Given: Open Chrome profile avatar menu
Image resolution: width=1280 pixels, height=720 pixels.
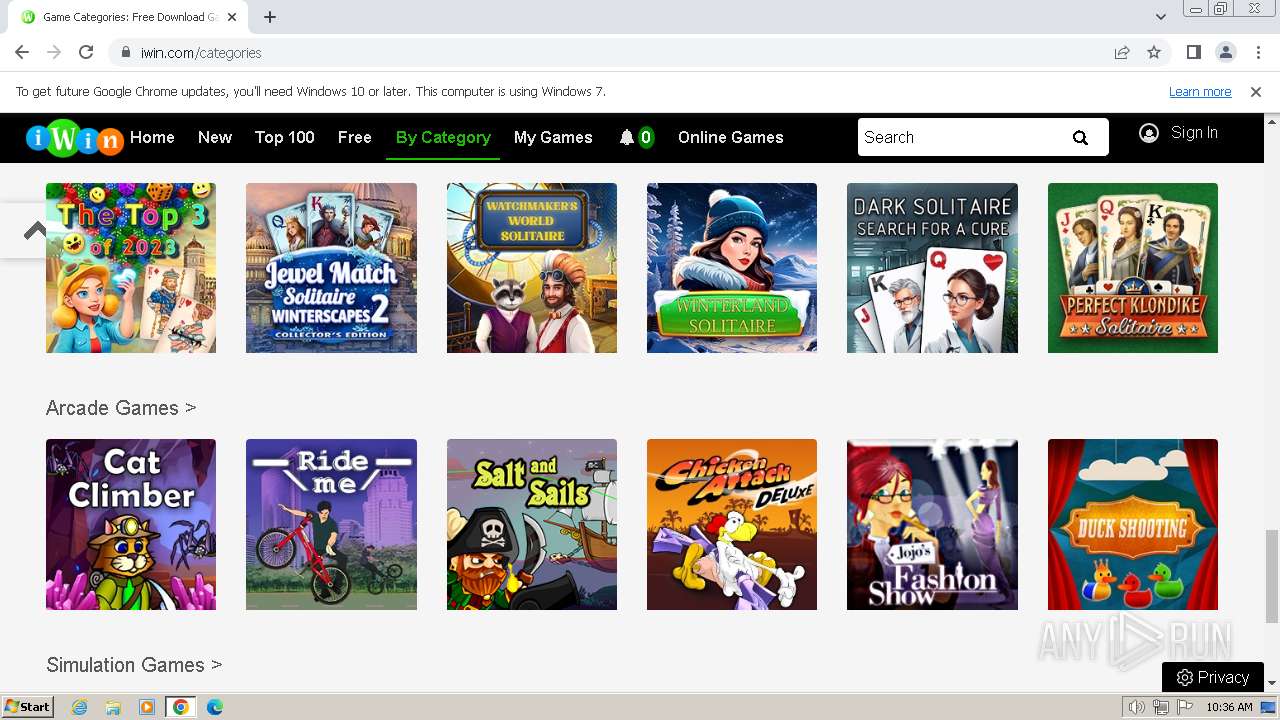Looking at the screenshot, I should (1226, 52).
